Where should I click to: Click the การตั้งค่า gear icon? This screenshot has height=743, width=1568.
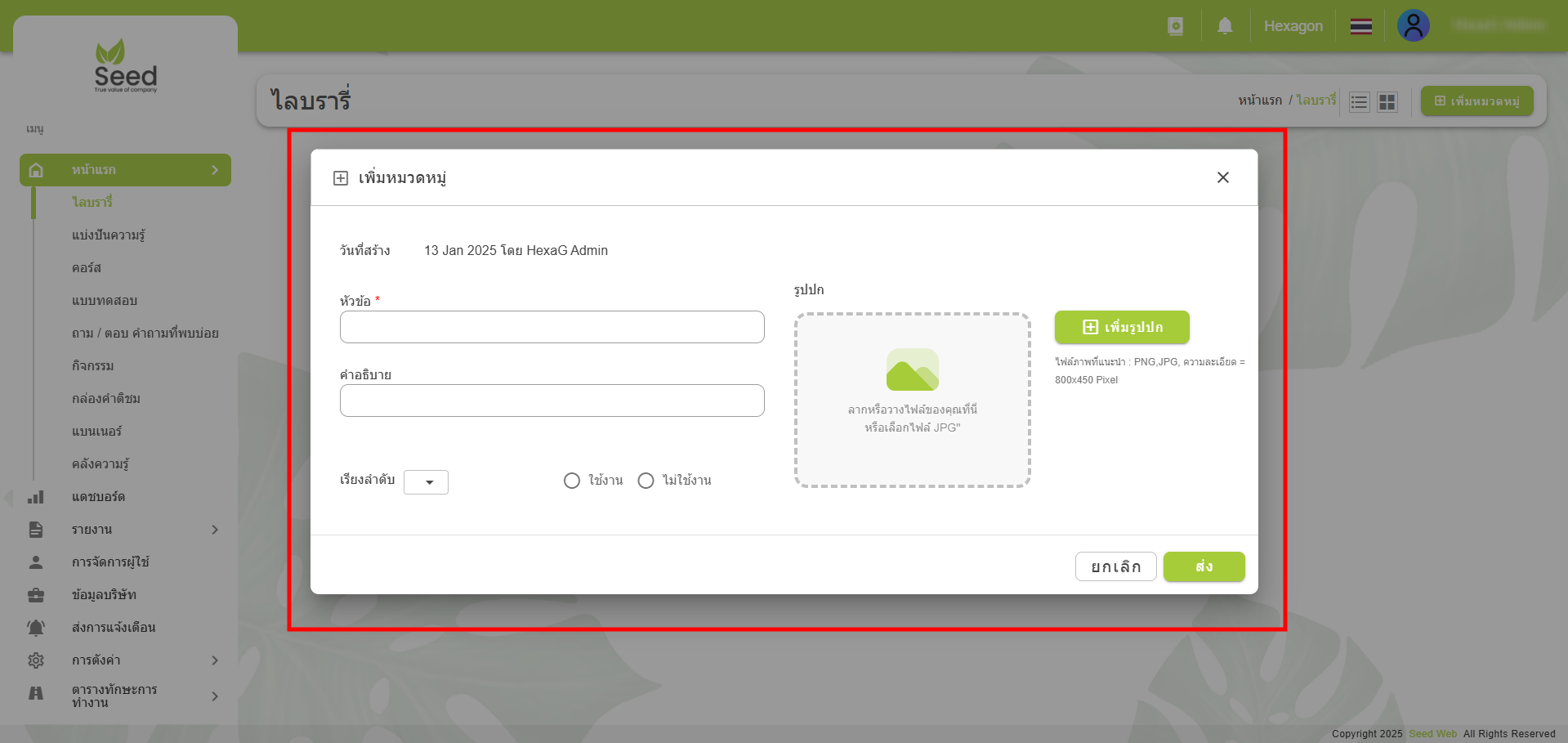tap(35, 660)
